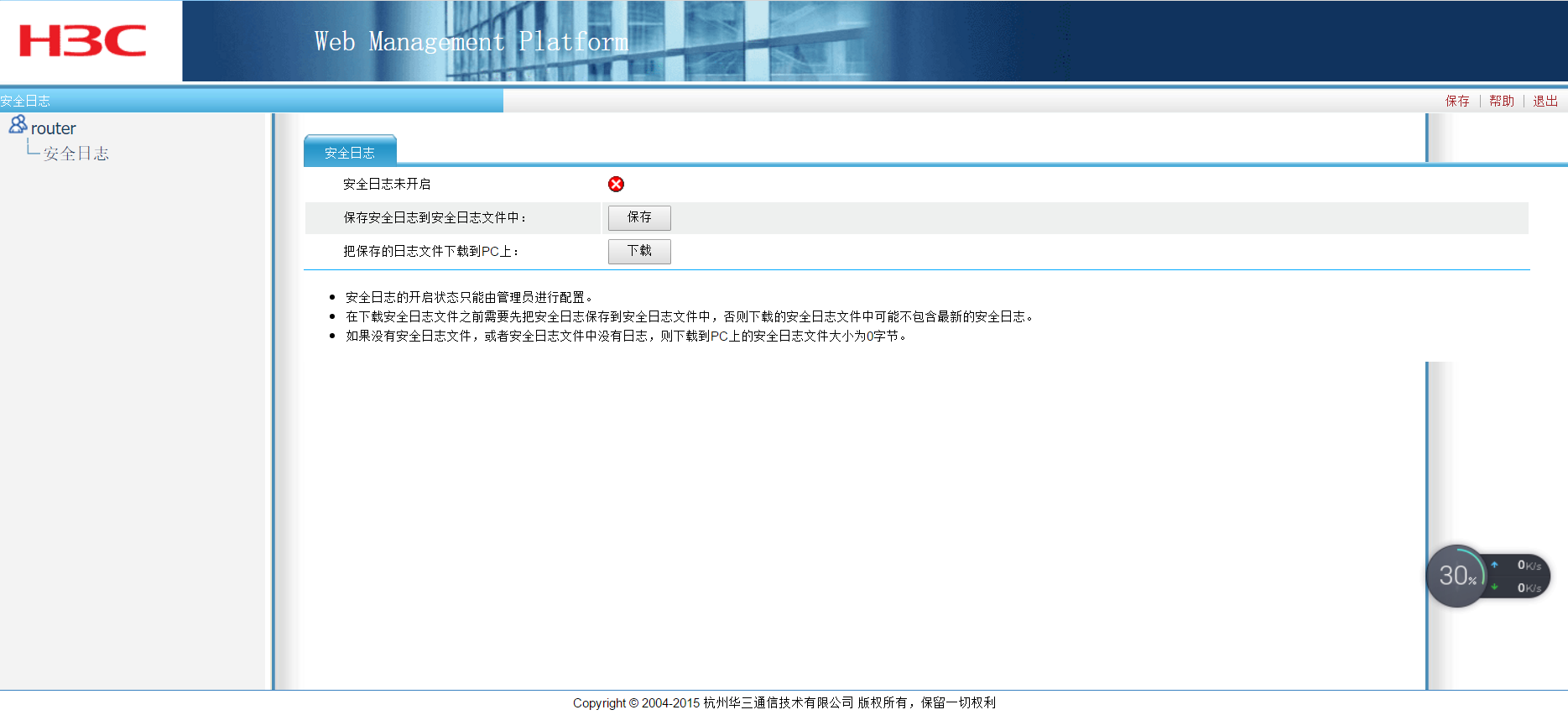Click the 安全日志 breadcrumb title
The image size is (1568, 715).
point(25,101)
